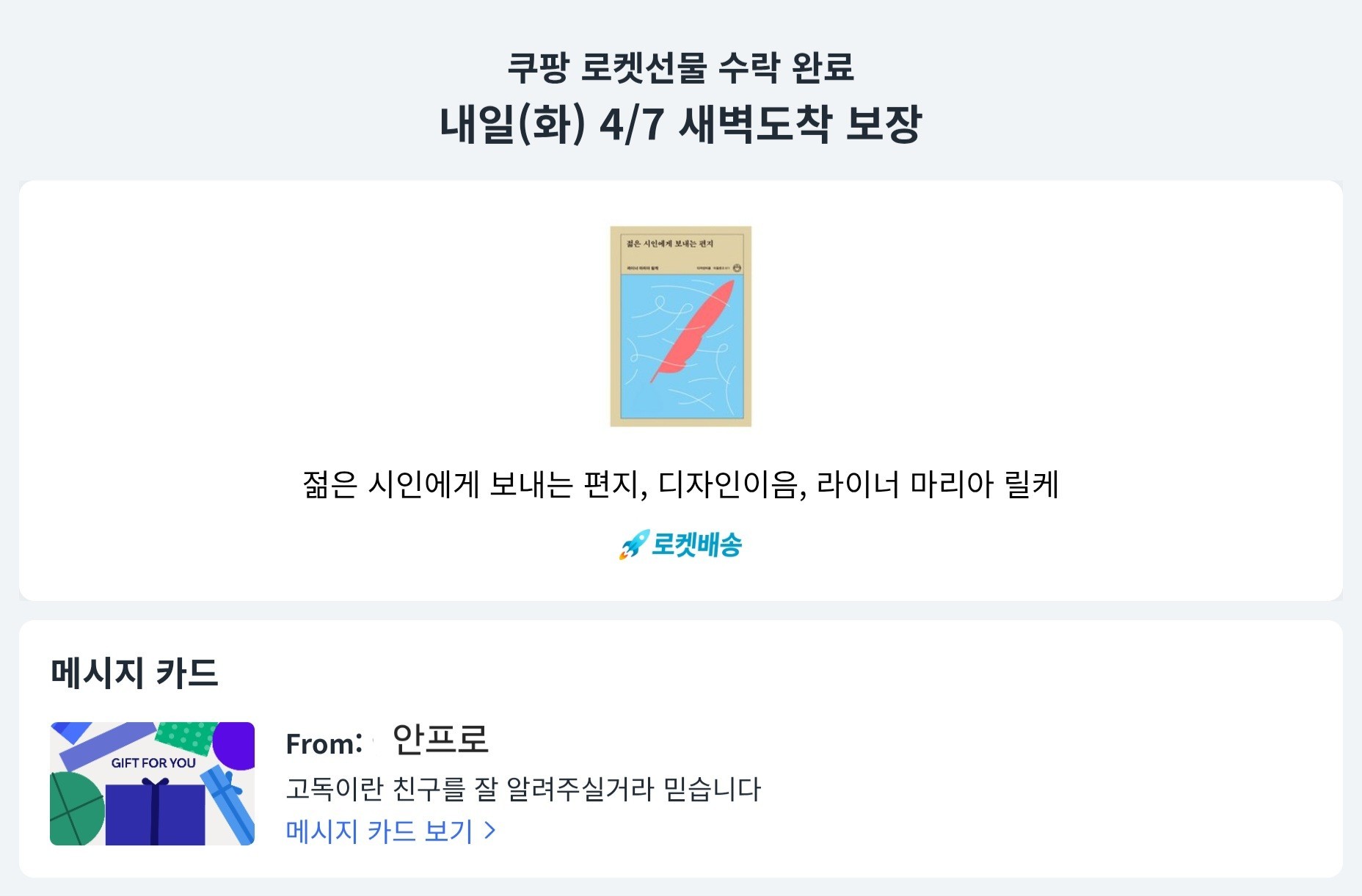Click the dark blue gift box illustration
The height and width of the screenshot is (896, 1362).
coord(155,815)
